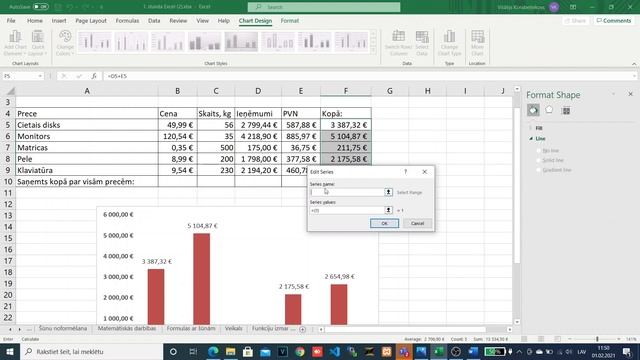
Task: Click zoom out minus button
Action: click(570, 339)
